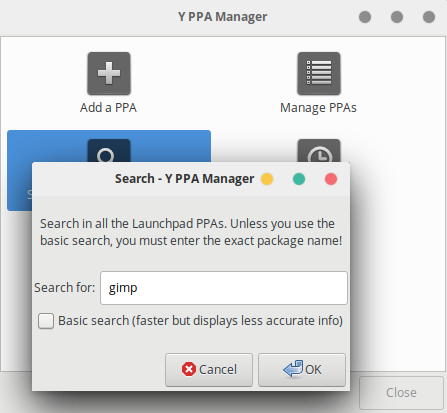Click the blue return arrow icon on OK

pos(293,369)
